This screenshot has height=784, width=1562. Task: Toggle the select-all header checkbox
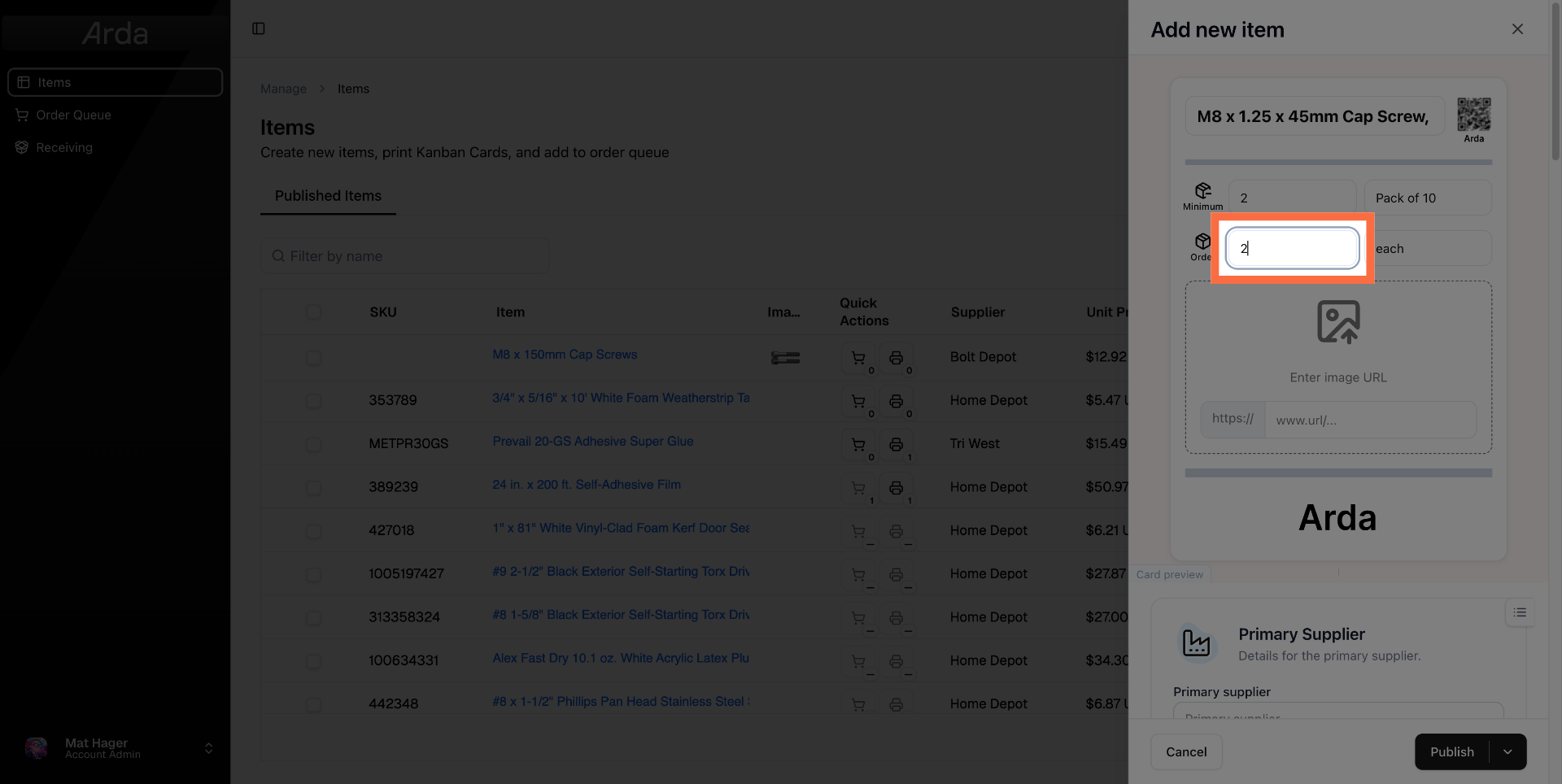coord(313,312)
